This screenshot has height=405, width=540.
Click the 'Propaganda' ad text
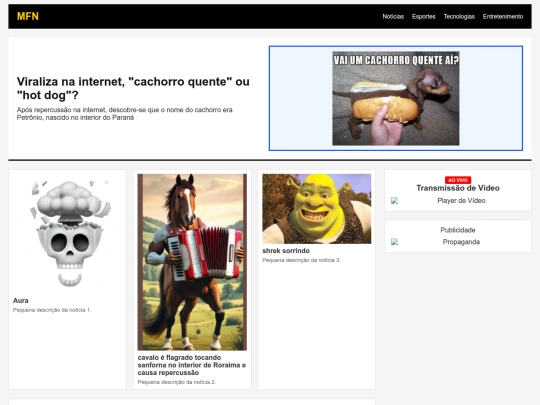tap(461, 242)
